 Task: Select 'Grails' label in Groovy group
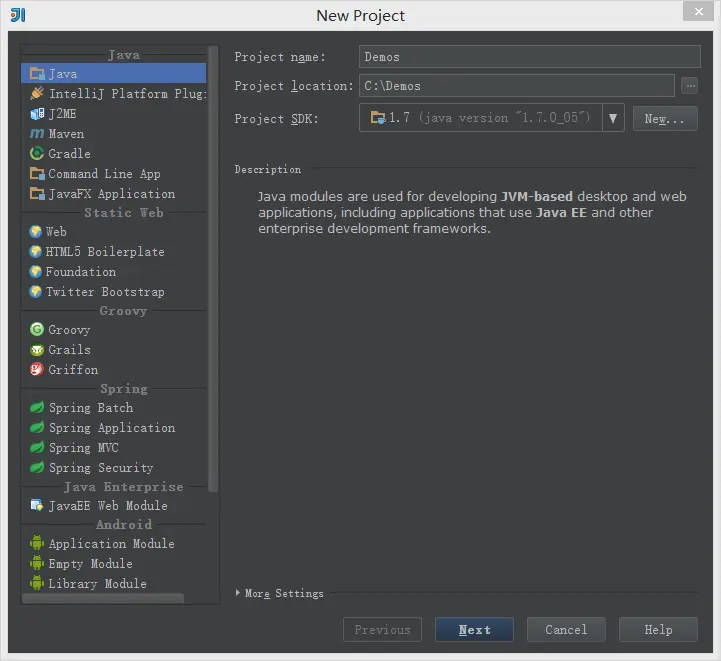[69, 350]
